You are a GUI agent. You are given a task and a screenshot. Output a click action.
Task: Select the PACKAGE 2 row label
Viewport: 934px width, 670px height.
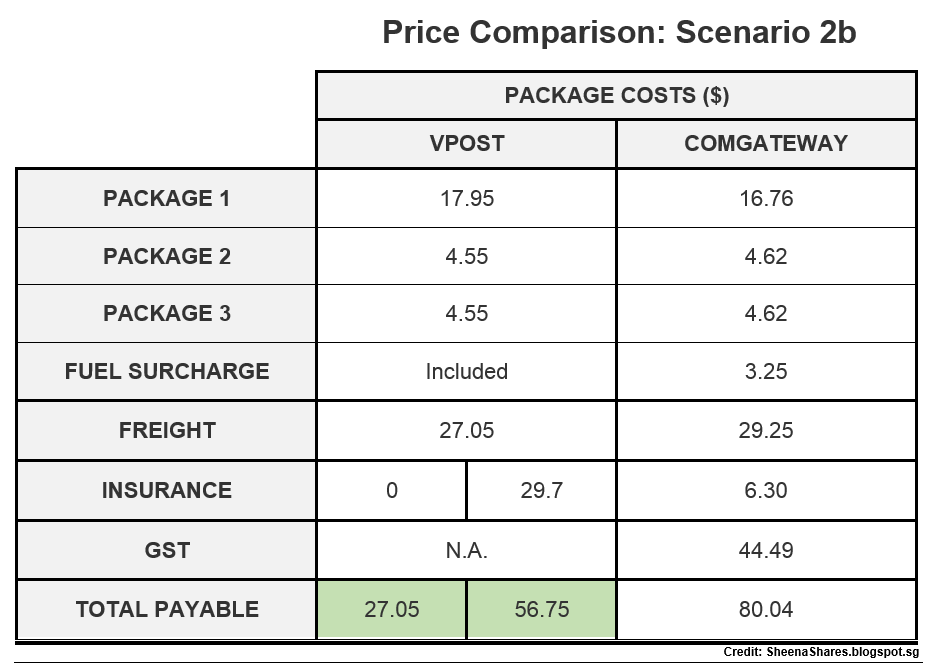(167, 256)
